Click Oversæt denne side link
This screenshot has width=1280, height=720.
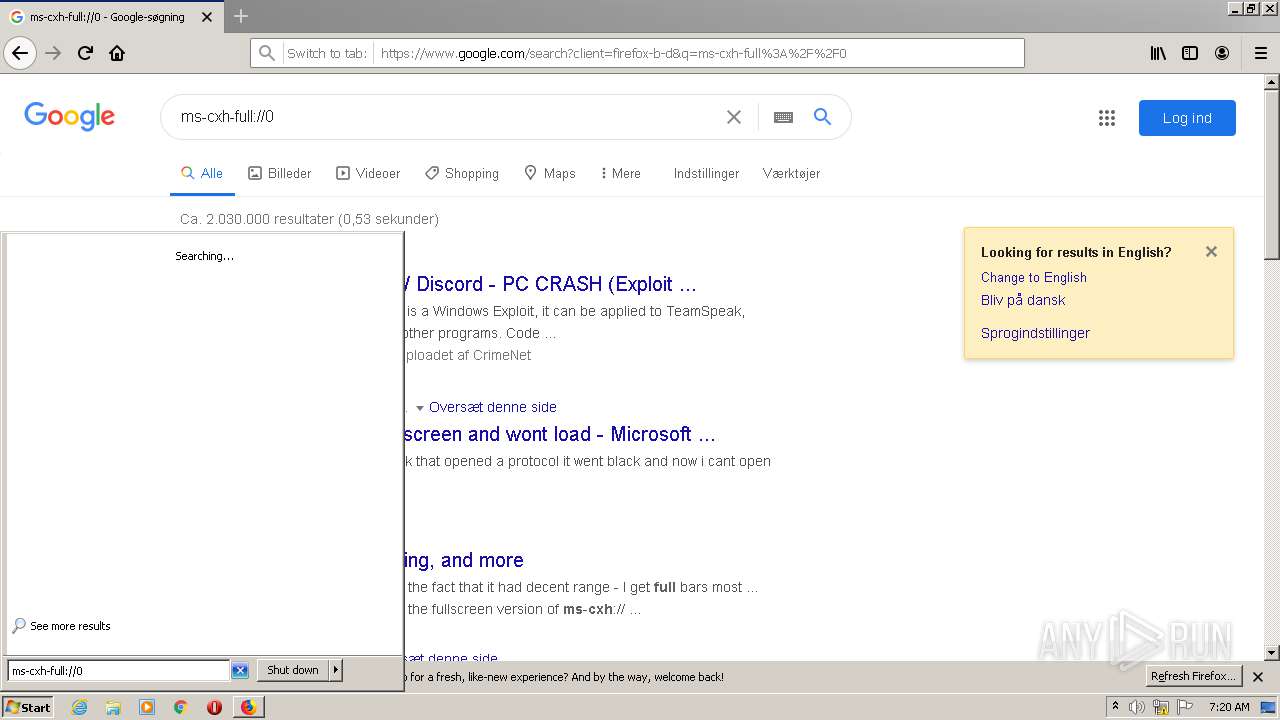tap(493, 407)
